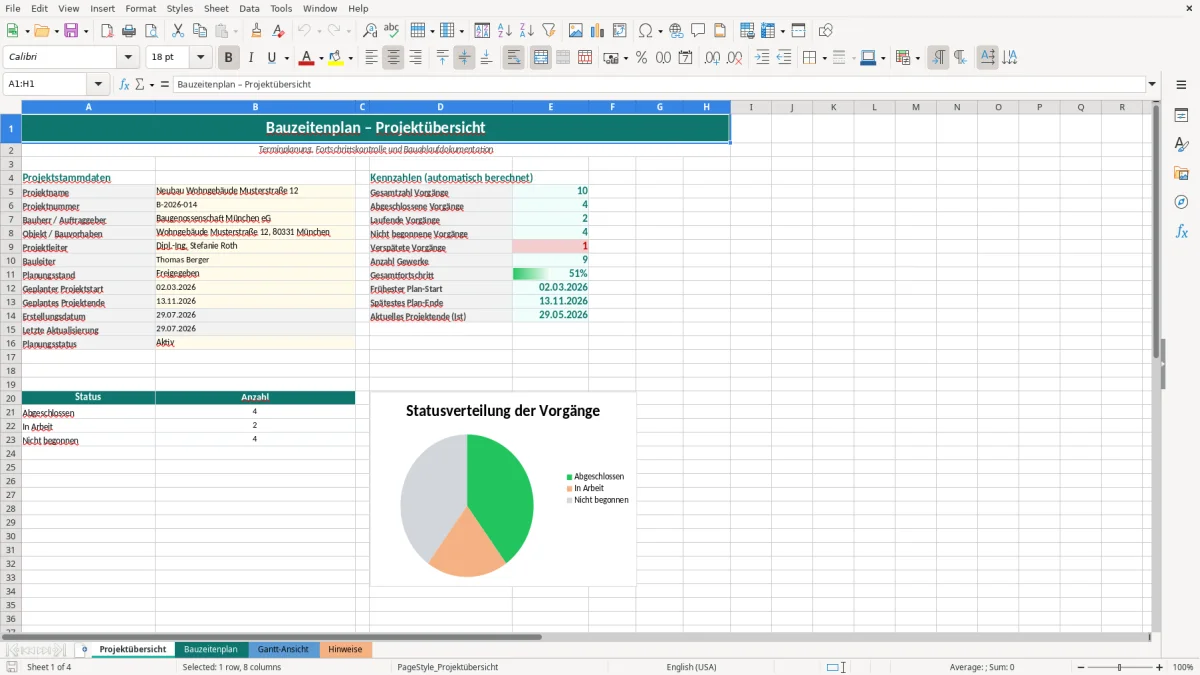Toggle Left-to-Right paragraph direction
Viewport: 1200px width, 675px height.
938,58
